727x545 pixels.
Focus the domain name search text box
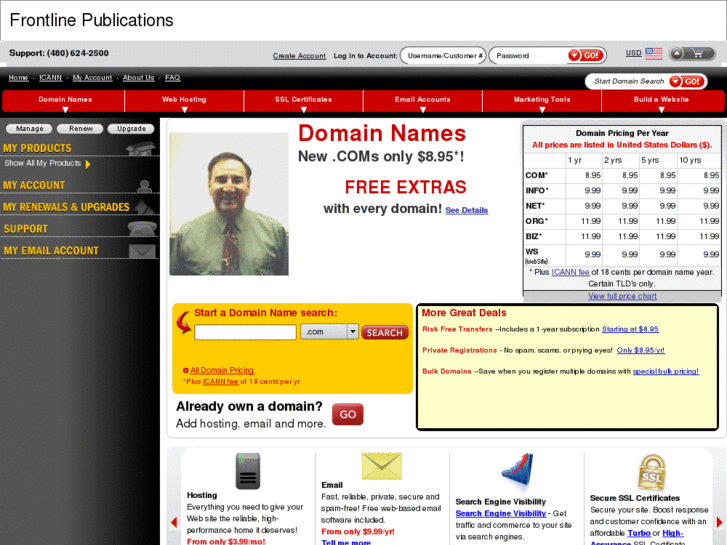[245, 332]
